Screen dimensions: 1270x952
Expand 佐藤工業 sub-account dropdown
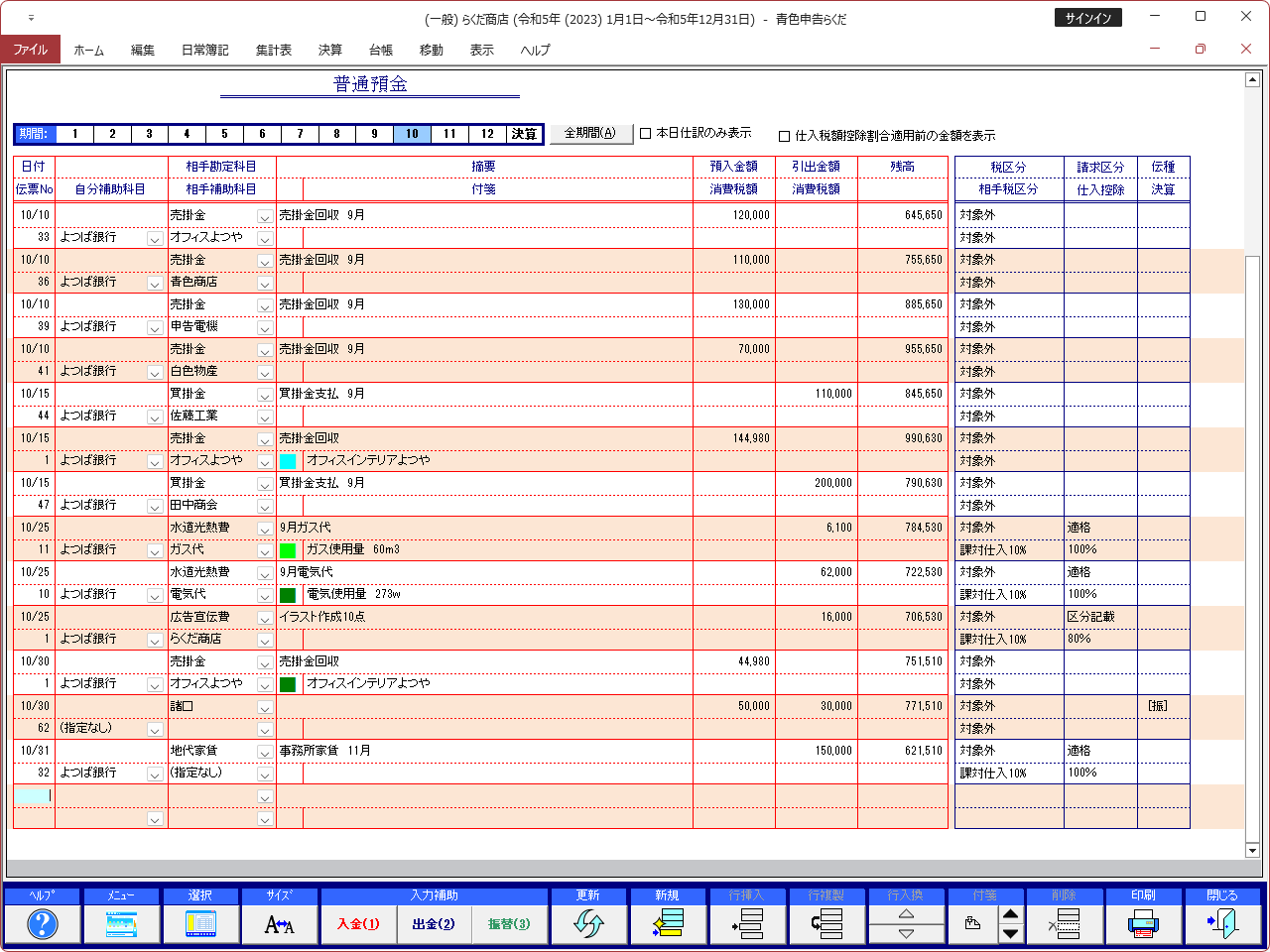265,417
